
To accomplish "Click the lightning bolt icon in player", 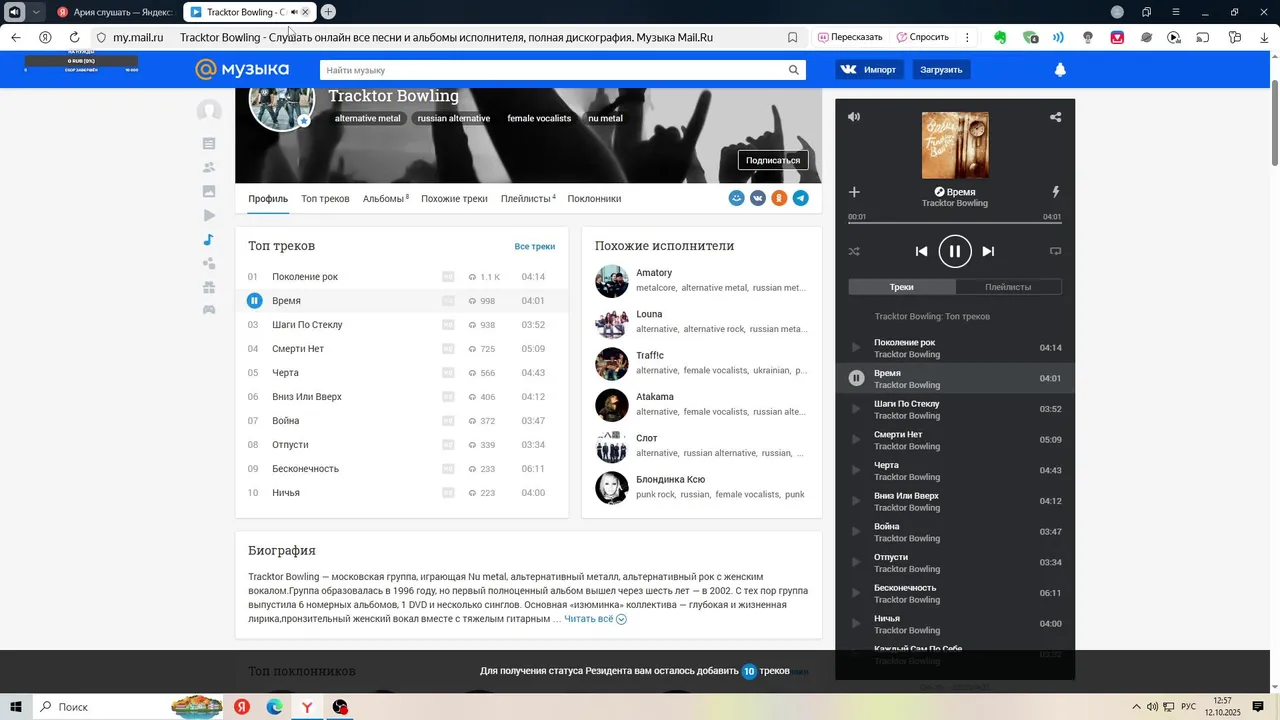I will (x=1056, y=192).
